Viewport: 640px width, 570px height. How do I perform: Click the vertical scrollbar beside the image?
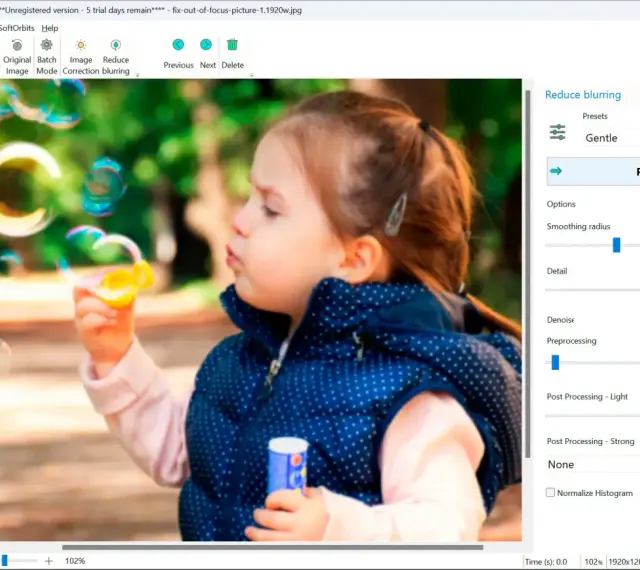(528, 274)
